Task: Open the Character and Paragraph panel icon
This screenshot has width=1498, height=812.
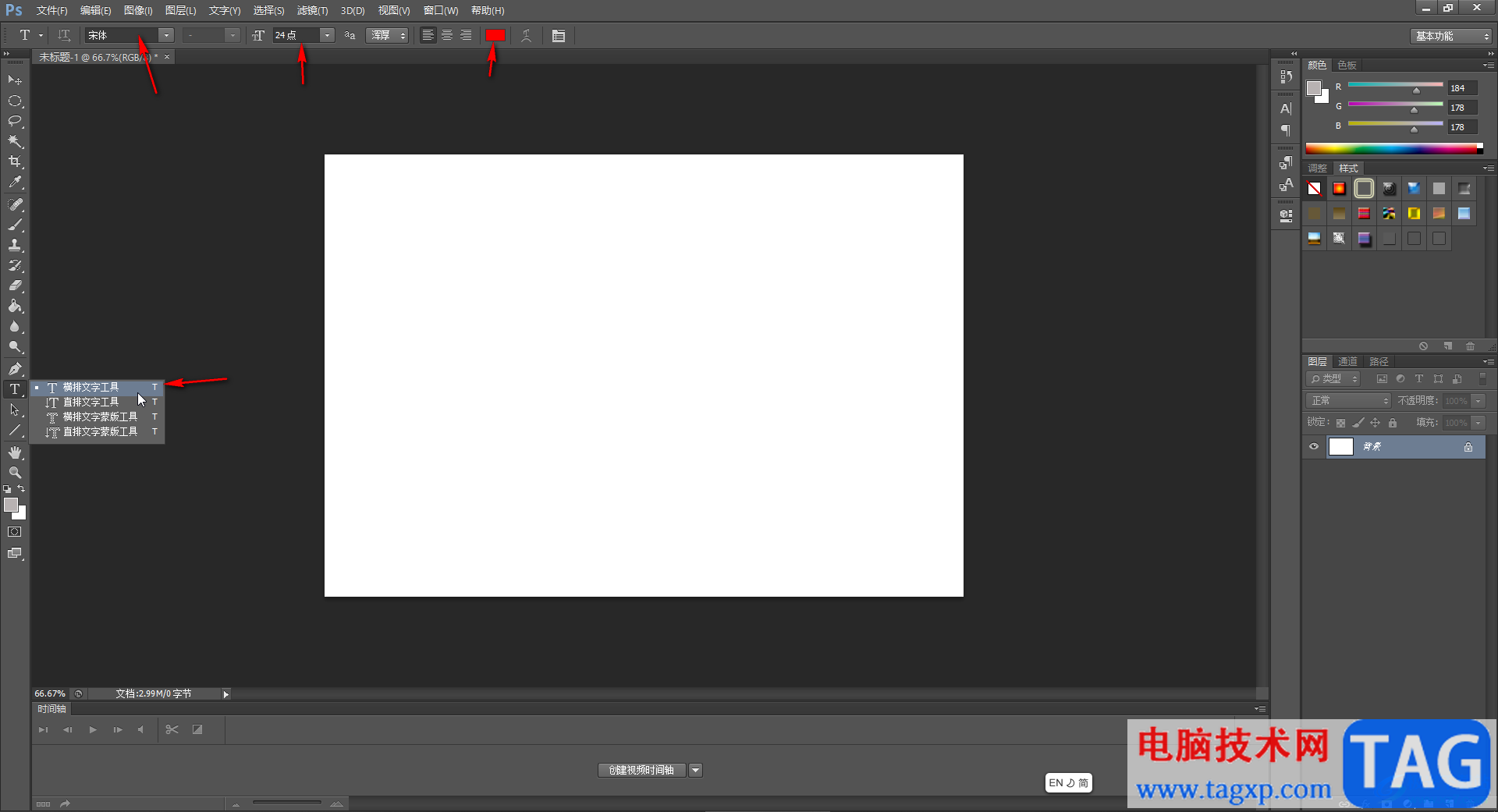Action: [x=559, y=36]
